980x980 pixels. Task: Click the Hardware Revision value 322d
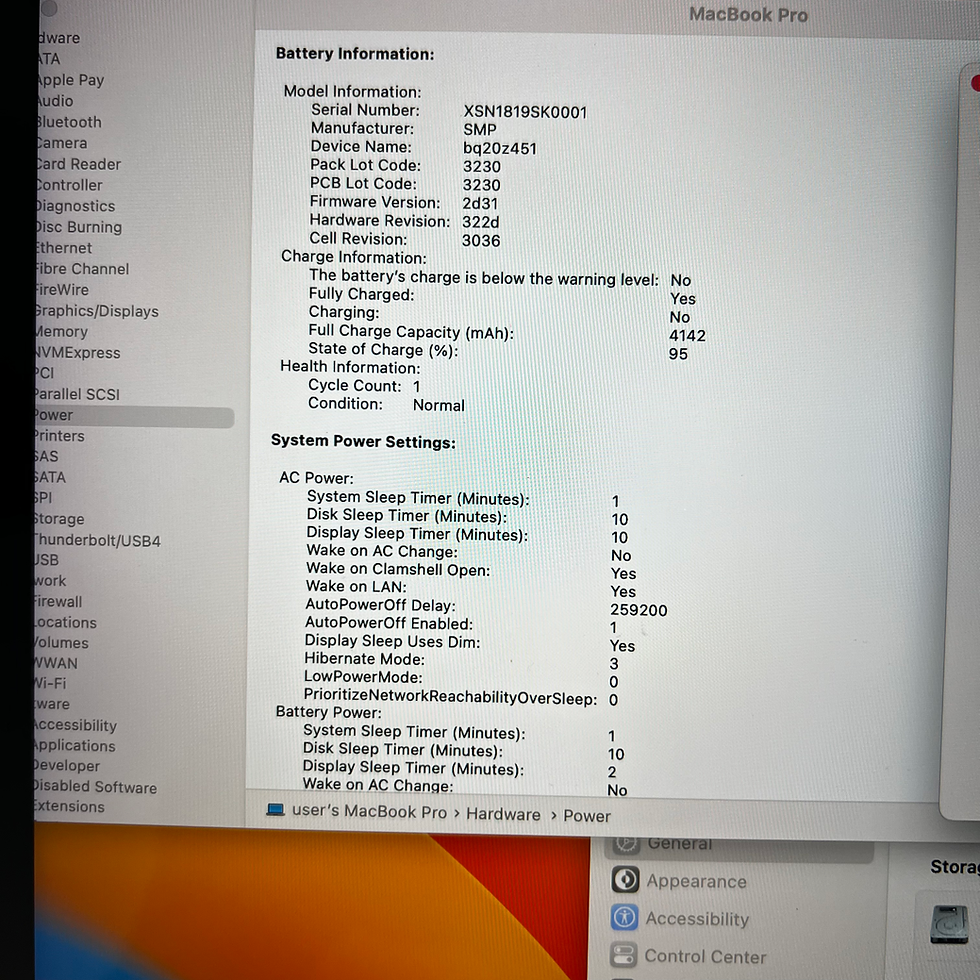(481, 222)
